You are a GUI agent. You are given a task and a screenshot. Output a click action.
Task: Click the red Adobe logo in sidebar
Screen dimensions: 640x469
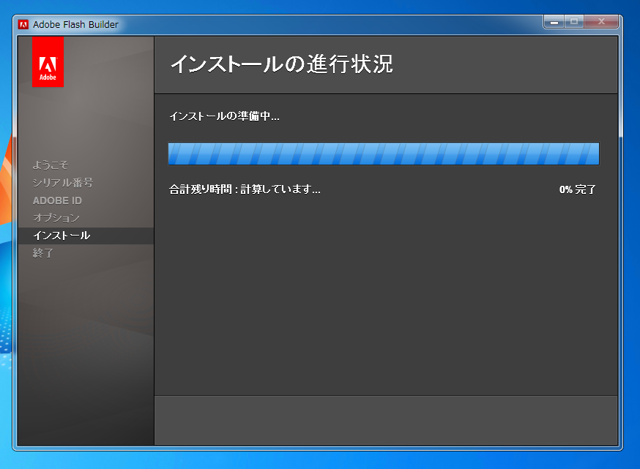tap(48, 62)
